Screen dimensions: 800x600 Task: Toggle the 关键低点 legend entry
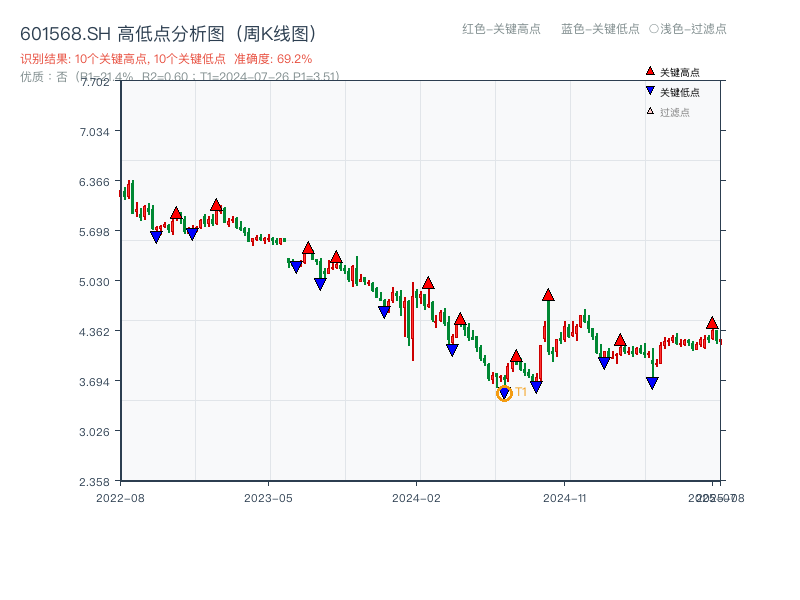pos(679,92)
